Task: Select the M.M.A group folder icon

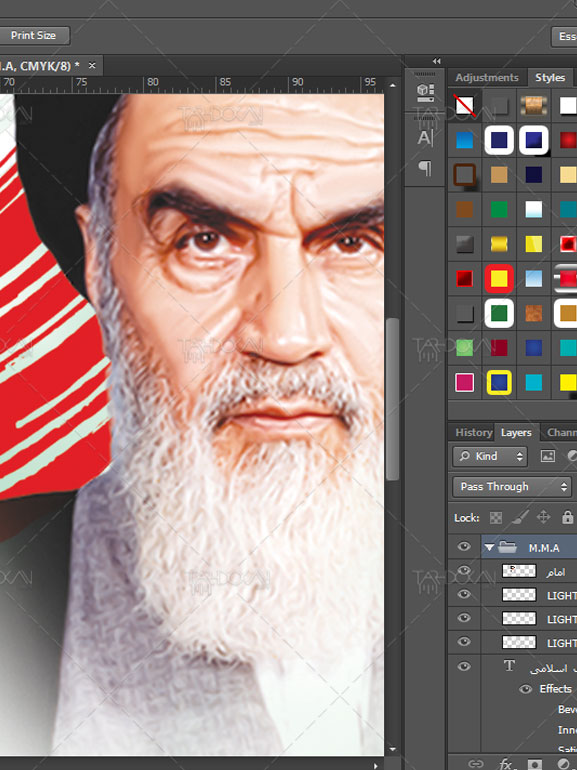Action: coord(507,547)
